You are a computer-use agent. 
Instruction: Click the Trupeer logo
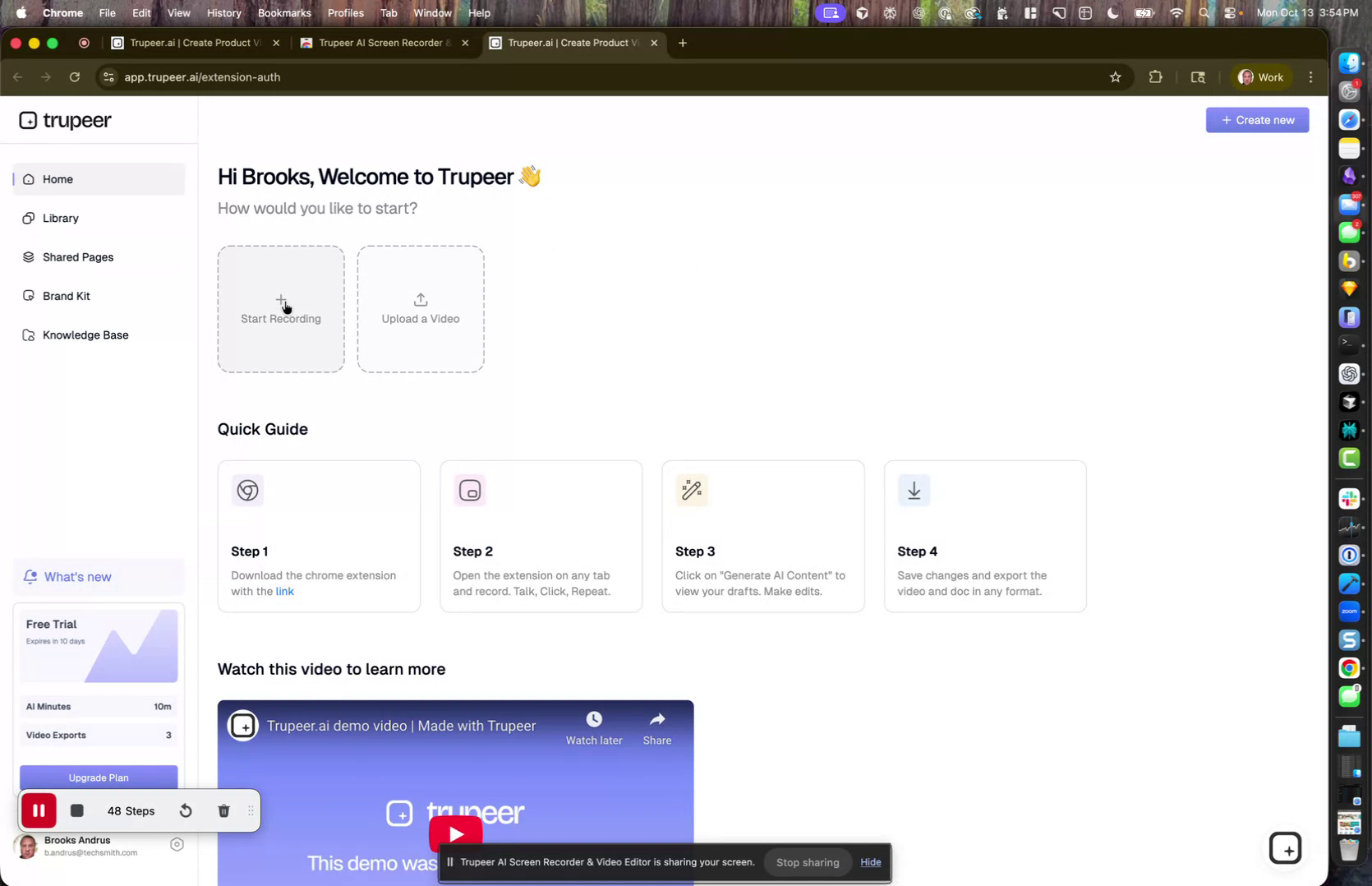[66, 120]
